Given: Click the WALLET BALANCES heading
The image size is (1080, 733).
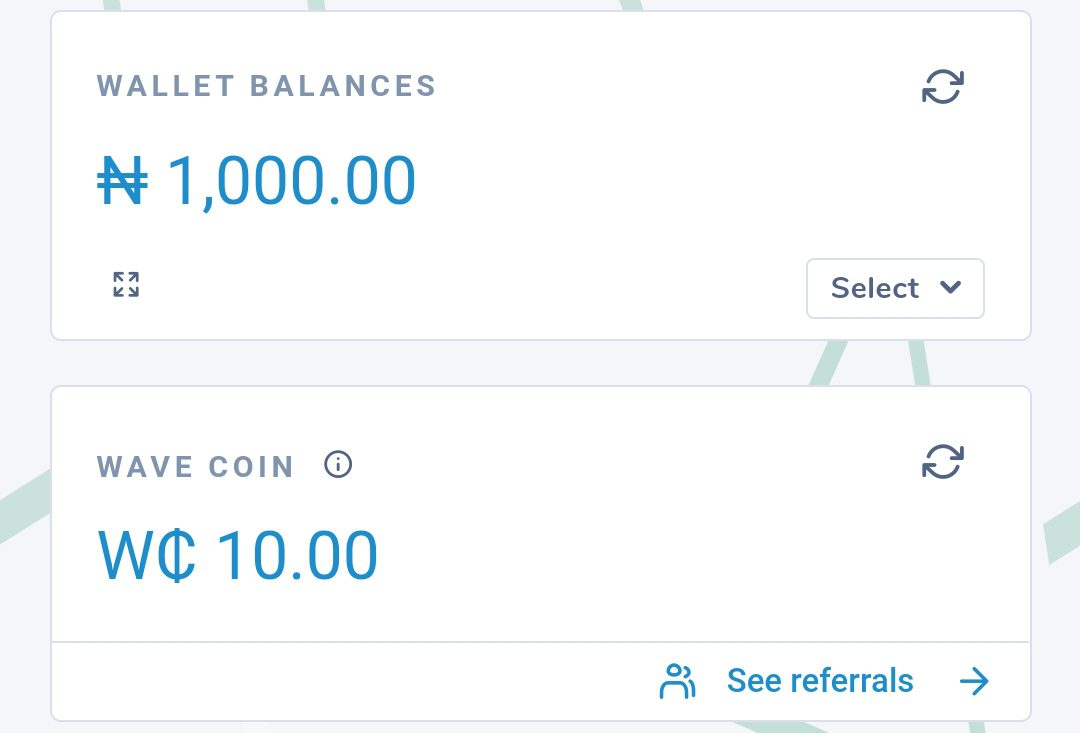Looking at the screenshot, I should coord(267,86).
